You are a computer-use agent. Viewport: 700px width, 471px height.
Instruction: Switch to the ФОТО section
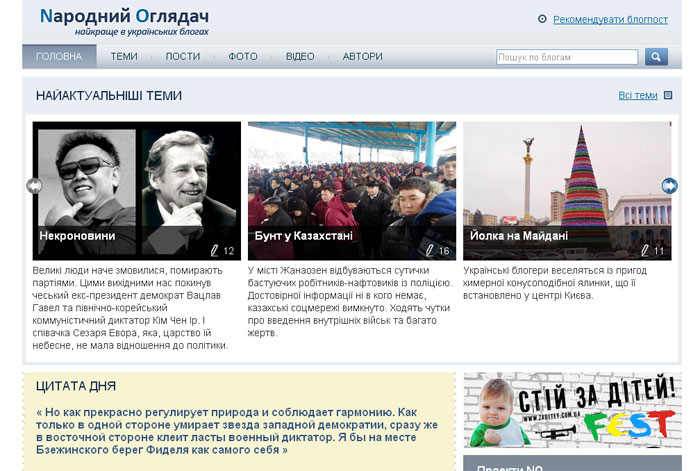(x=242, y=57)
